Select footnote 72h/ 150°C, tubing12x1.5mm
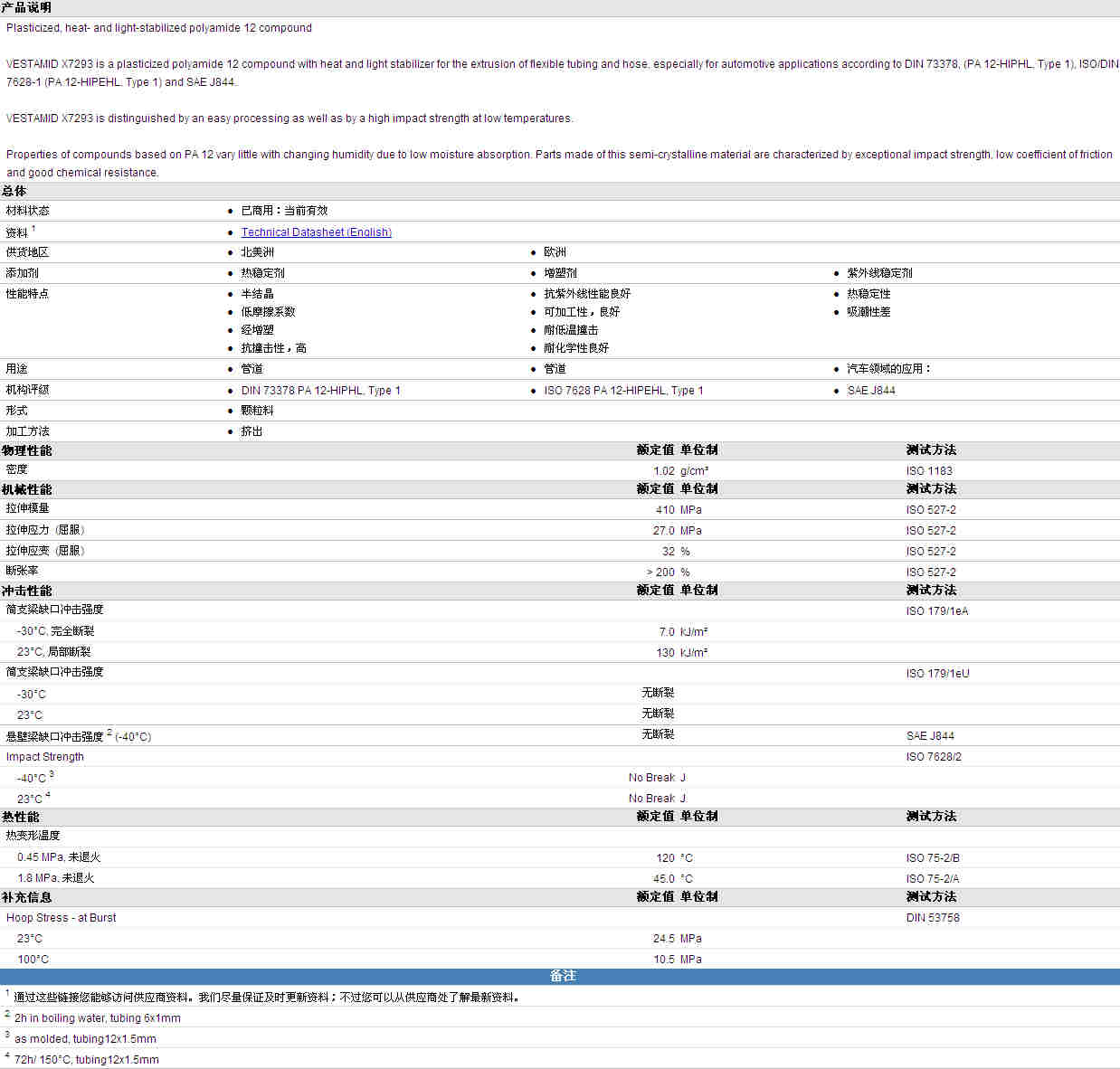 (x=86, y=1060)
